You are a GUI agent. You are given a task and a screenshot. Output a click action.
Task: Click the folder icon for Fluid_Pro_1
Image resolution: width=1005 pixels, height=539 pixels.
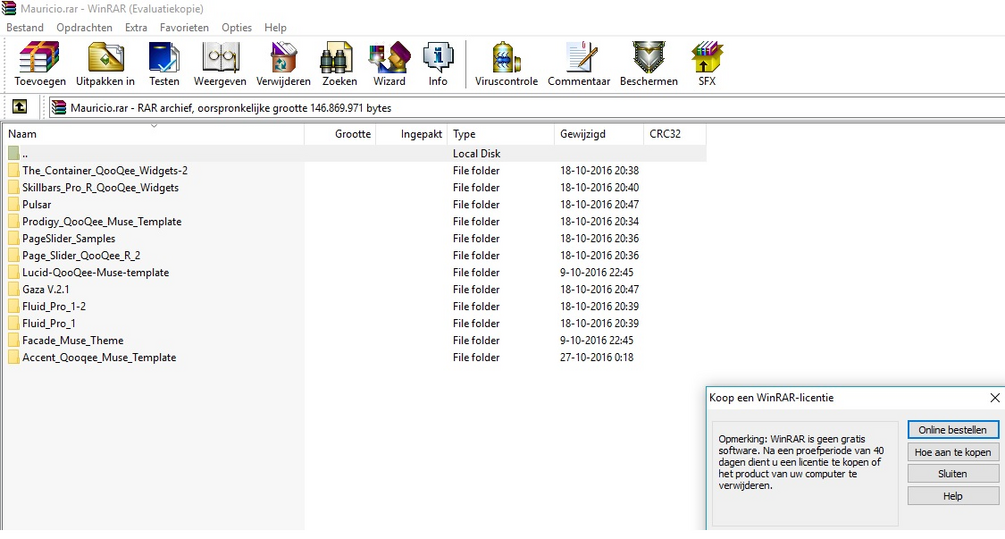13,323
